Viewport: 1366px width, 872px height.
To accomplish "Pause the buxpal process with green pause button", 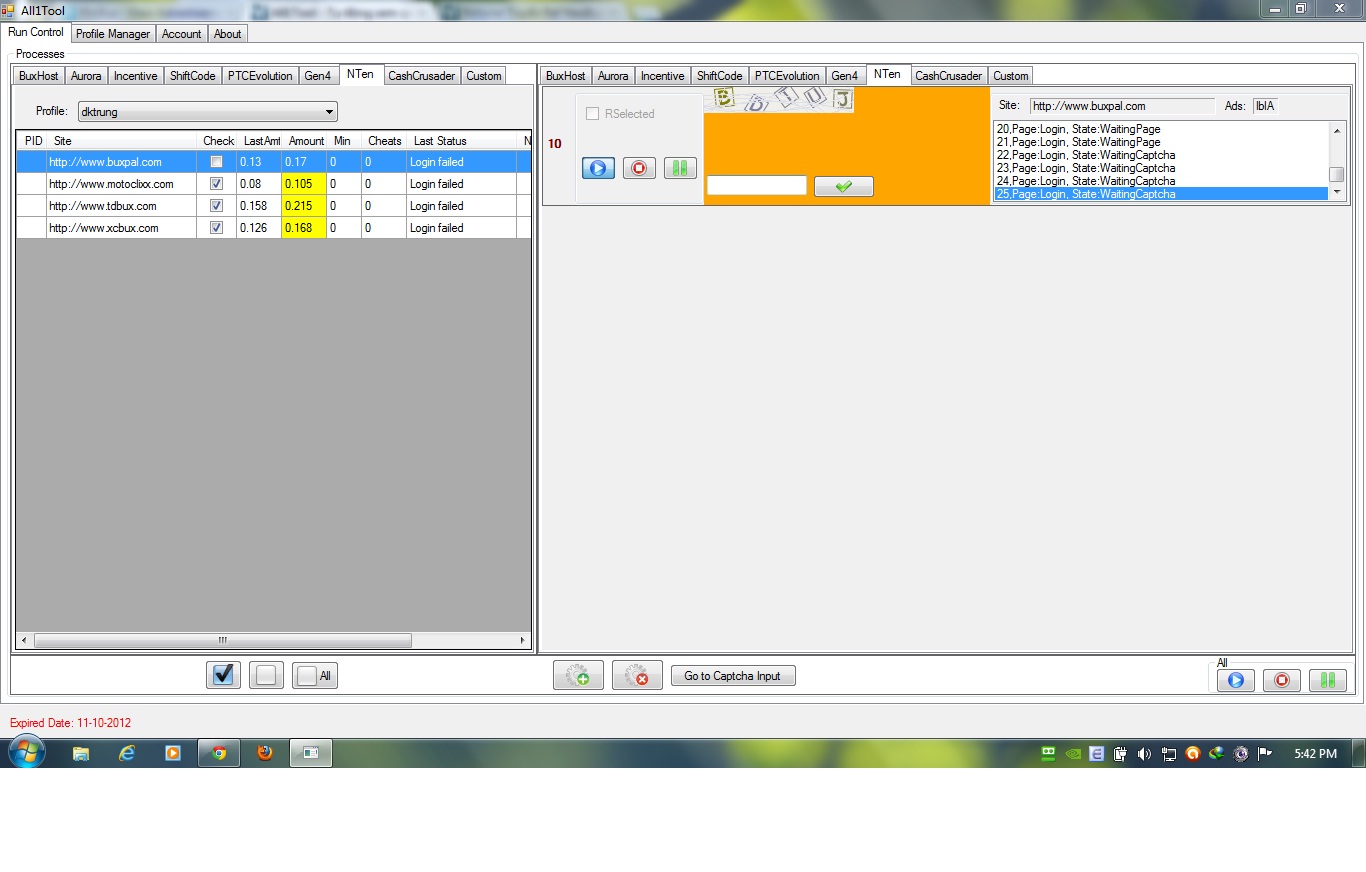I will pos(680,168).
